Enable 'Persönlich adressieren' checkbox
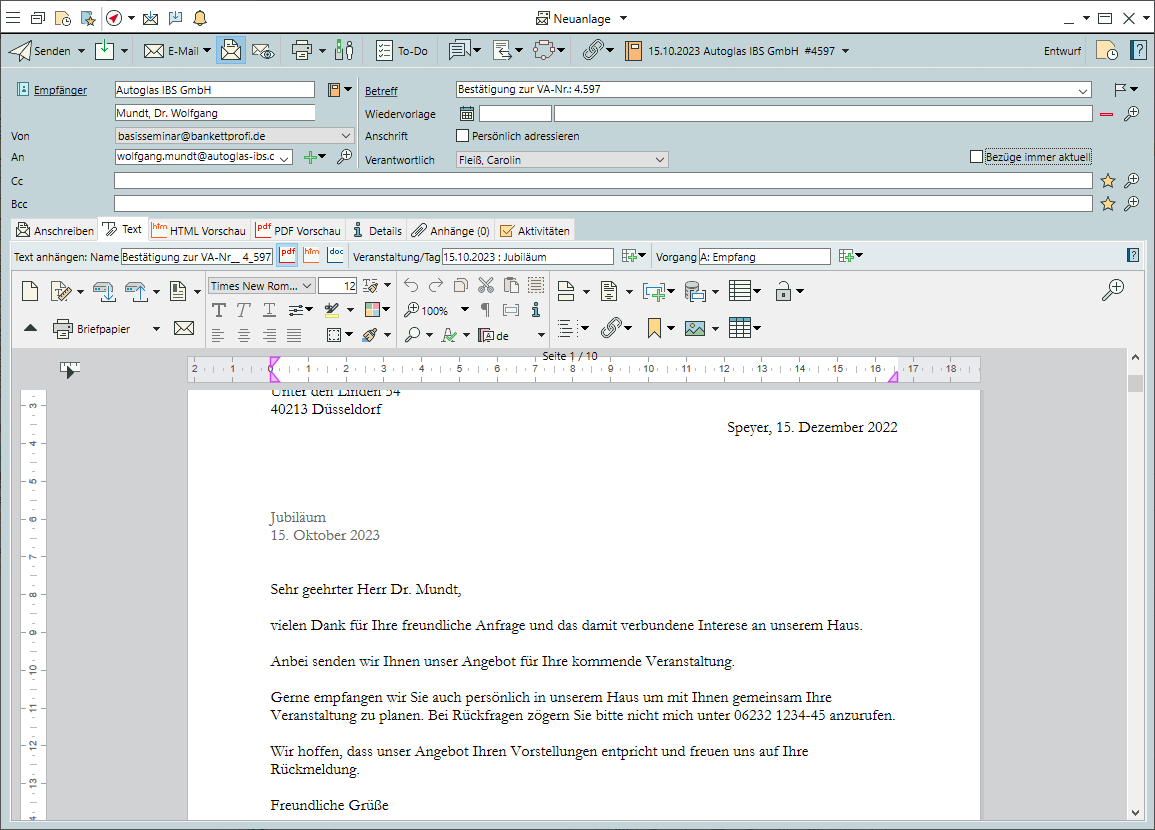 pyautogui.click(x=462, y=136)
